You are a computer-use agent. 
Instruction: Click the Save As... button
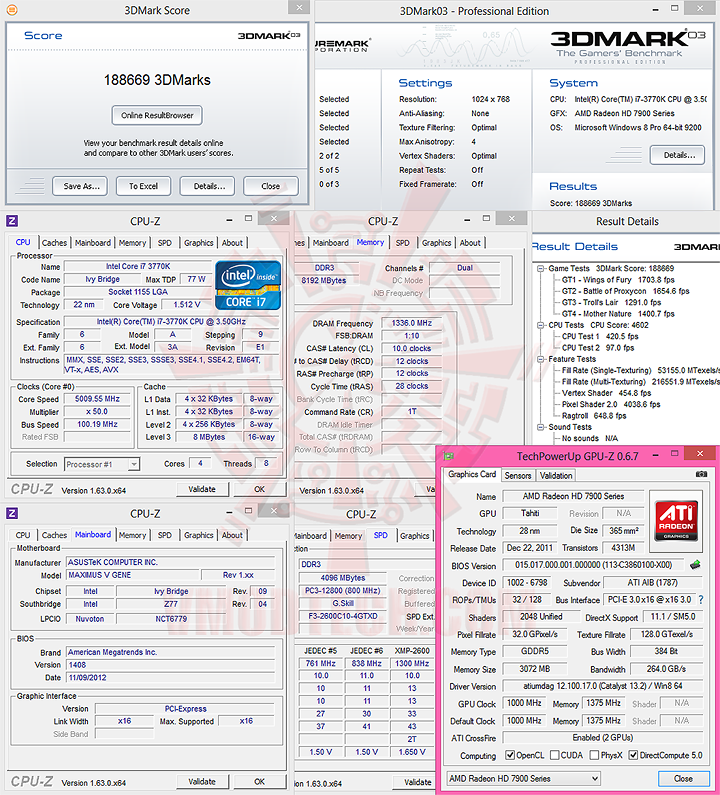80,186
